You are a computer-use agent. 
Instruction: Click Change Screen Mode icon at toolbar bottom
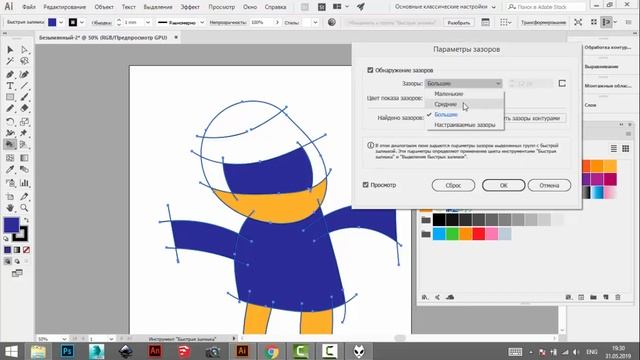point(17,273)
